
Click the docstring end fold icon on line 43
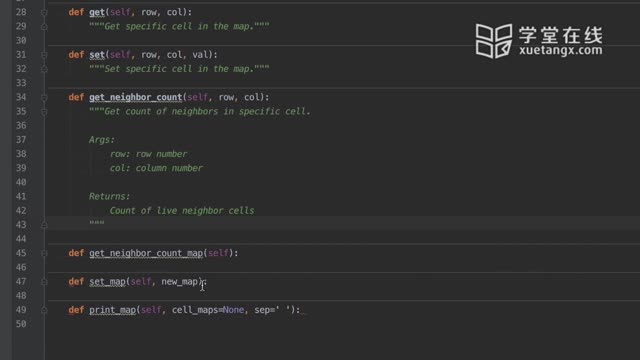(x=44, y=225)
